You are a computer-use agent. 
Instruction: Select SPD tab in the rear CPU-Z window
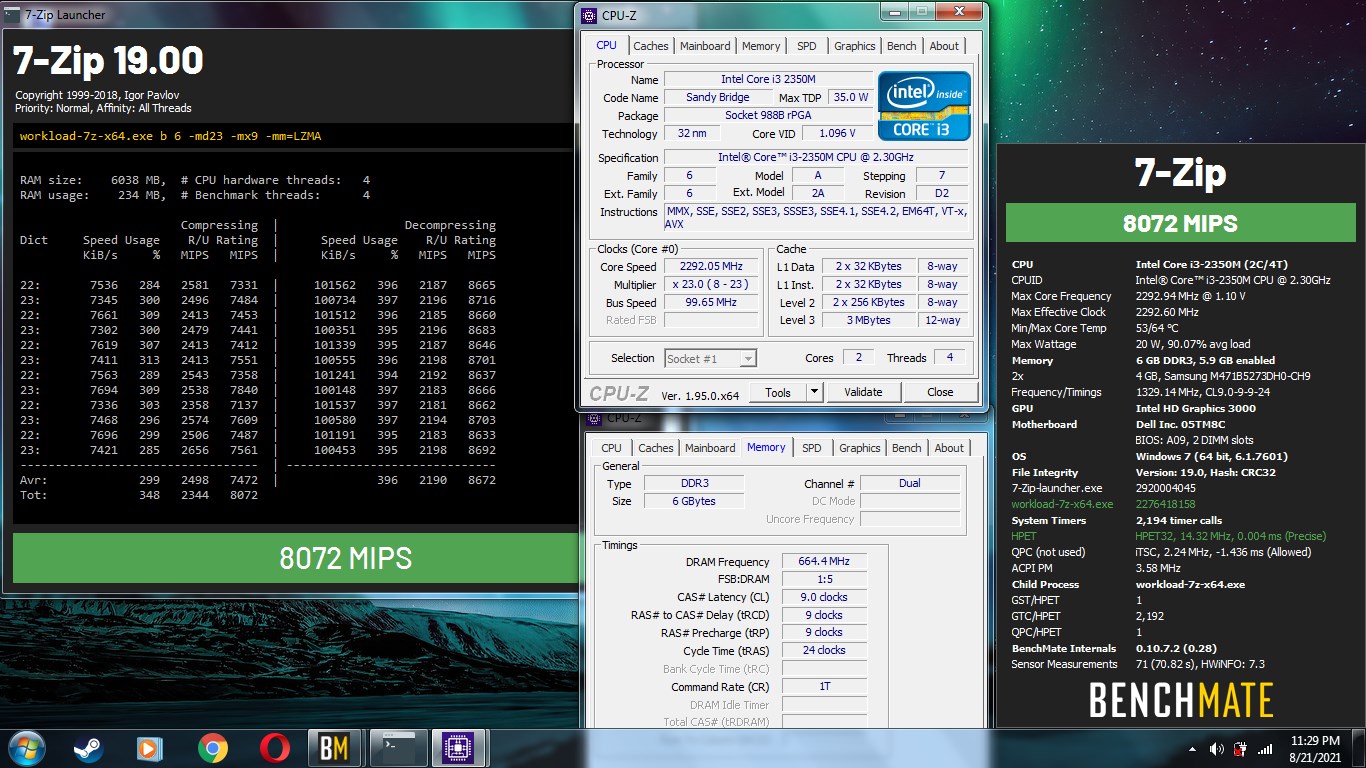(812, 448)
